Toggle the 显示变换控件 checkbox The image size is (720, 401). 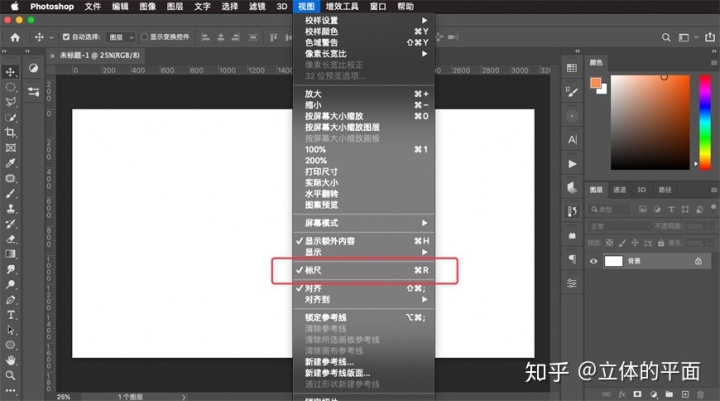click(x=144, y=37)
